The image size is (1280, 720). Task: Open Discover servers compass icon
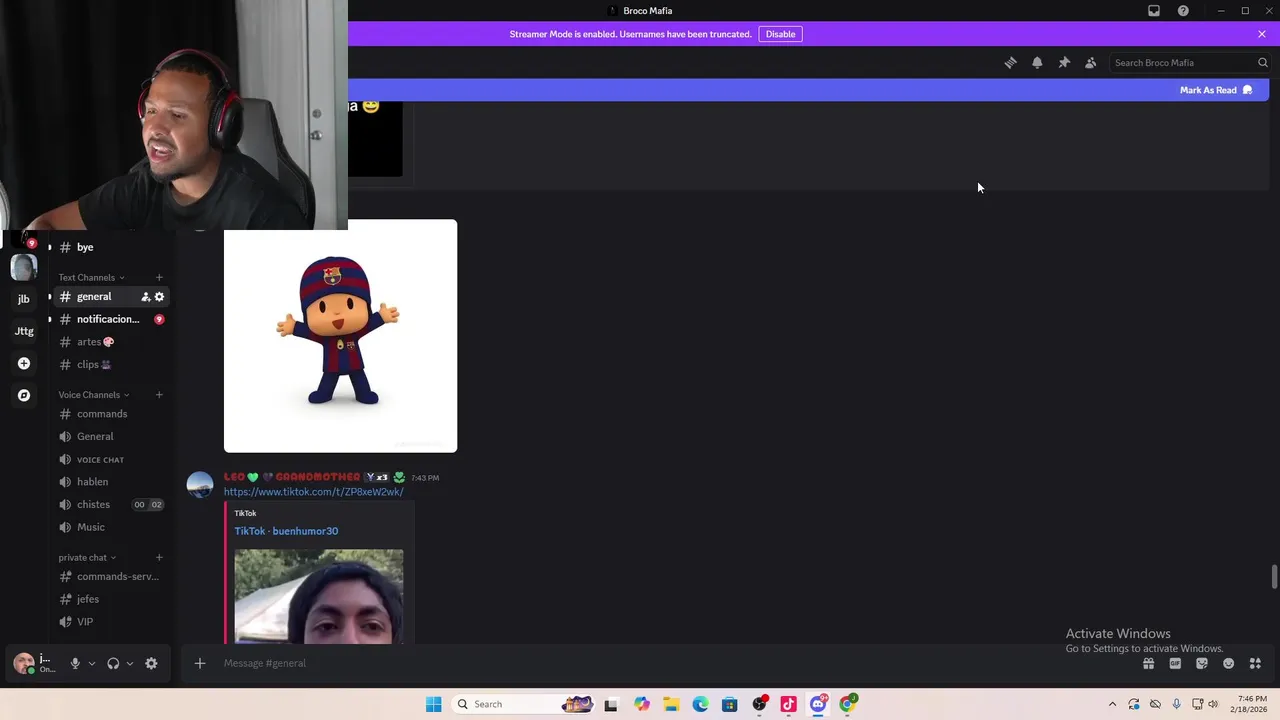24,395
